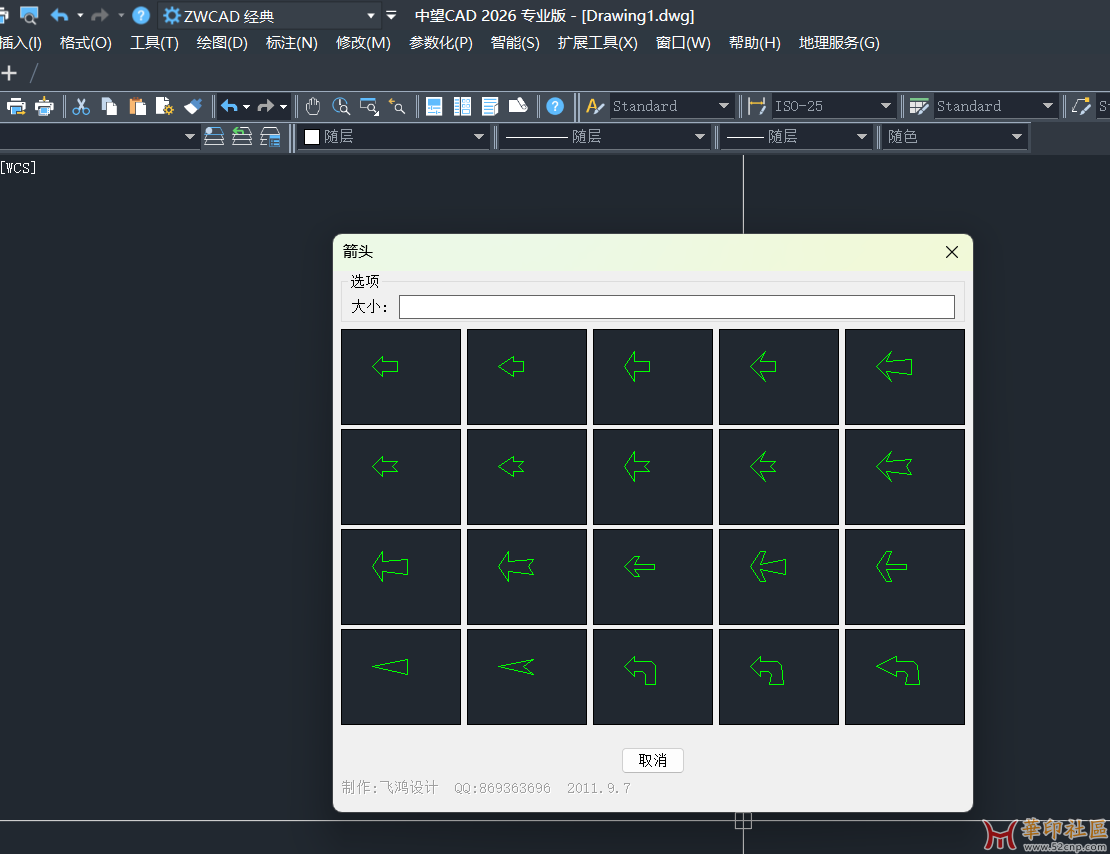This screenshot has height=854, width=1110.
Task: Activate the Pan hand tool
Action: 313,106
